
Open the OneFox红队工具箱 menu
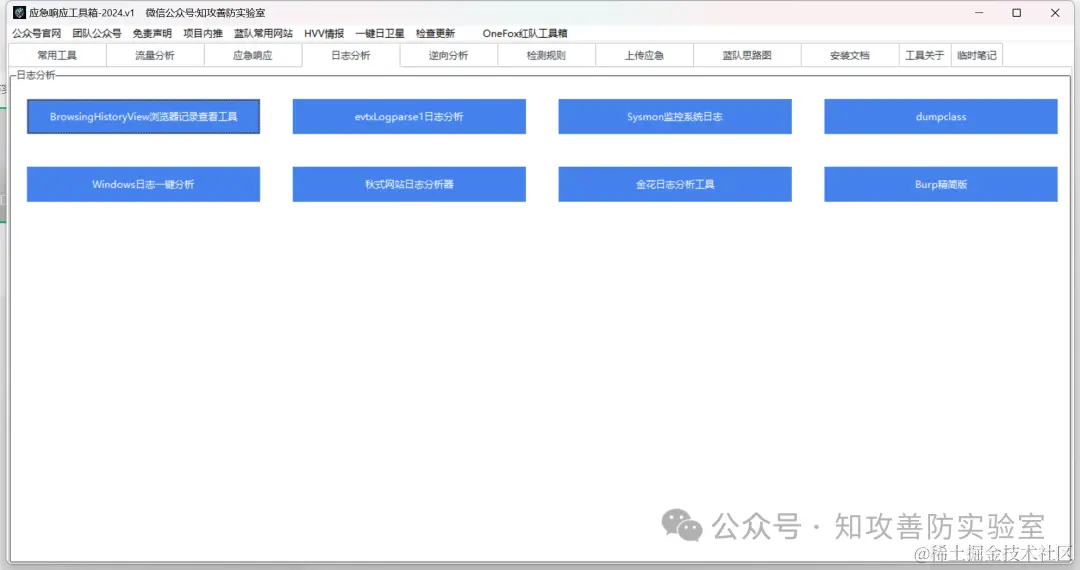coord(525,33)
